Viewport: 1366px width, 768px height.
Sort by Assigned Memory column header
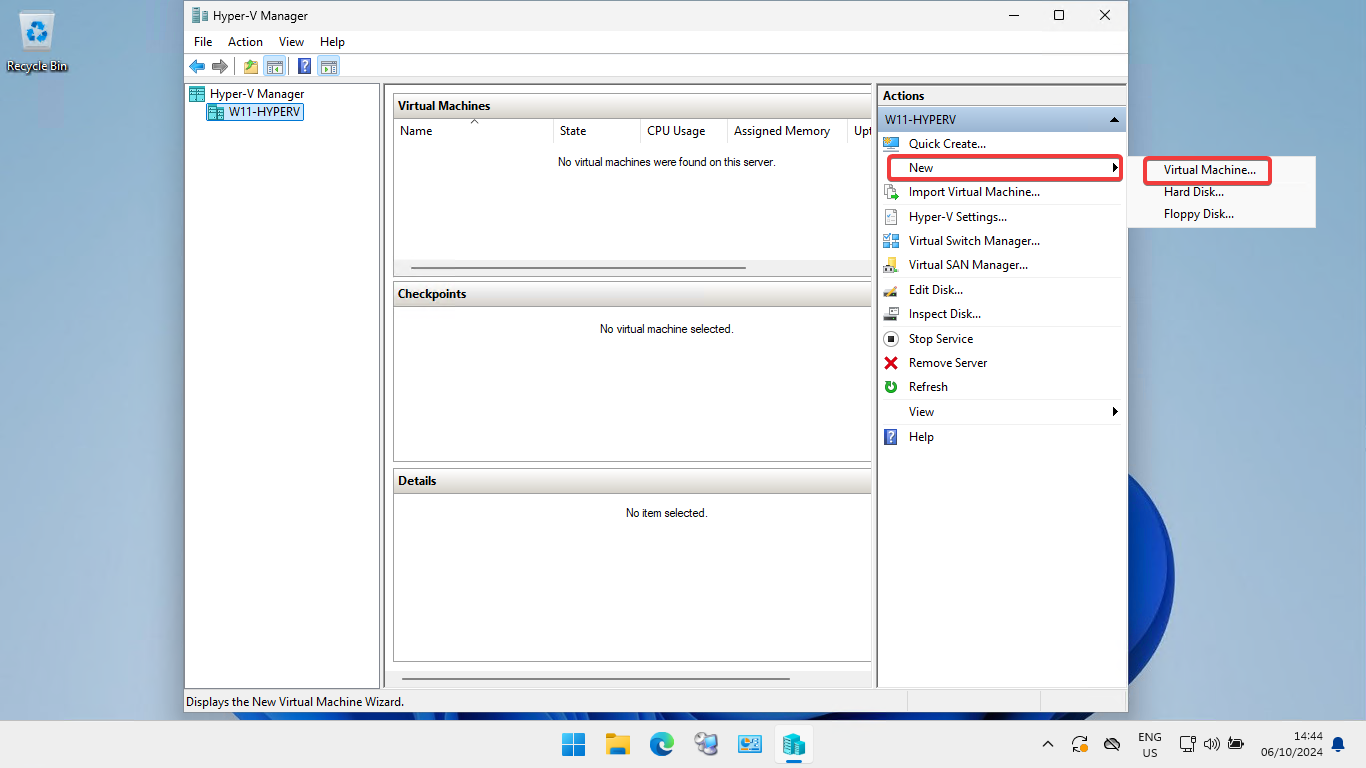tap(787, 131)
